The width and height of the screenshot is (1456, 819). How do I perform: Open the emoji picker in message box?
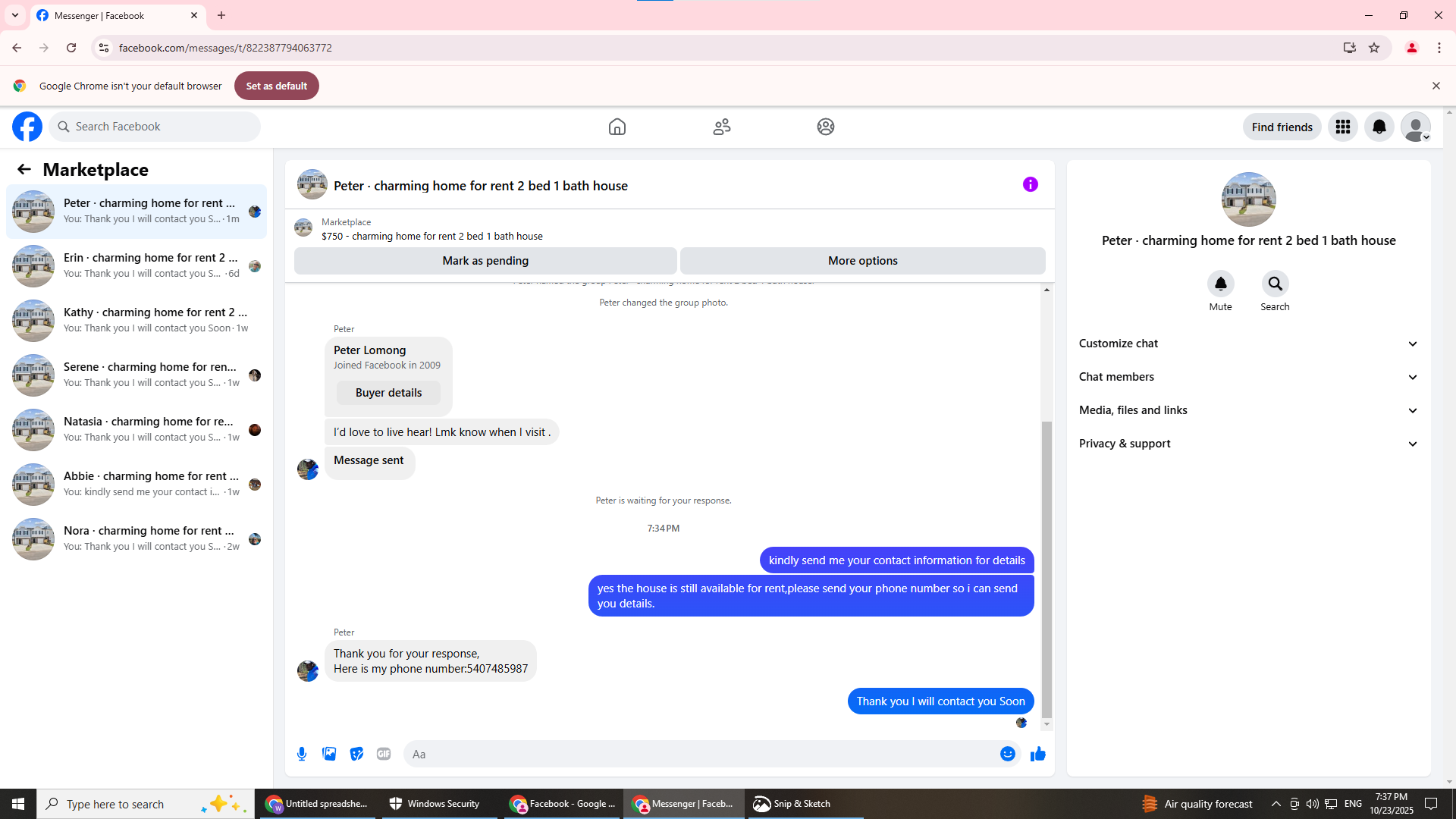click(1007, 754)
